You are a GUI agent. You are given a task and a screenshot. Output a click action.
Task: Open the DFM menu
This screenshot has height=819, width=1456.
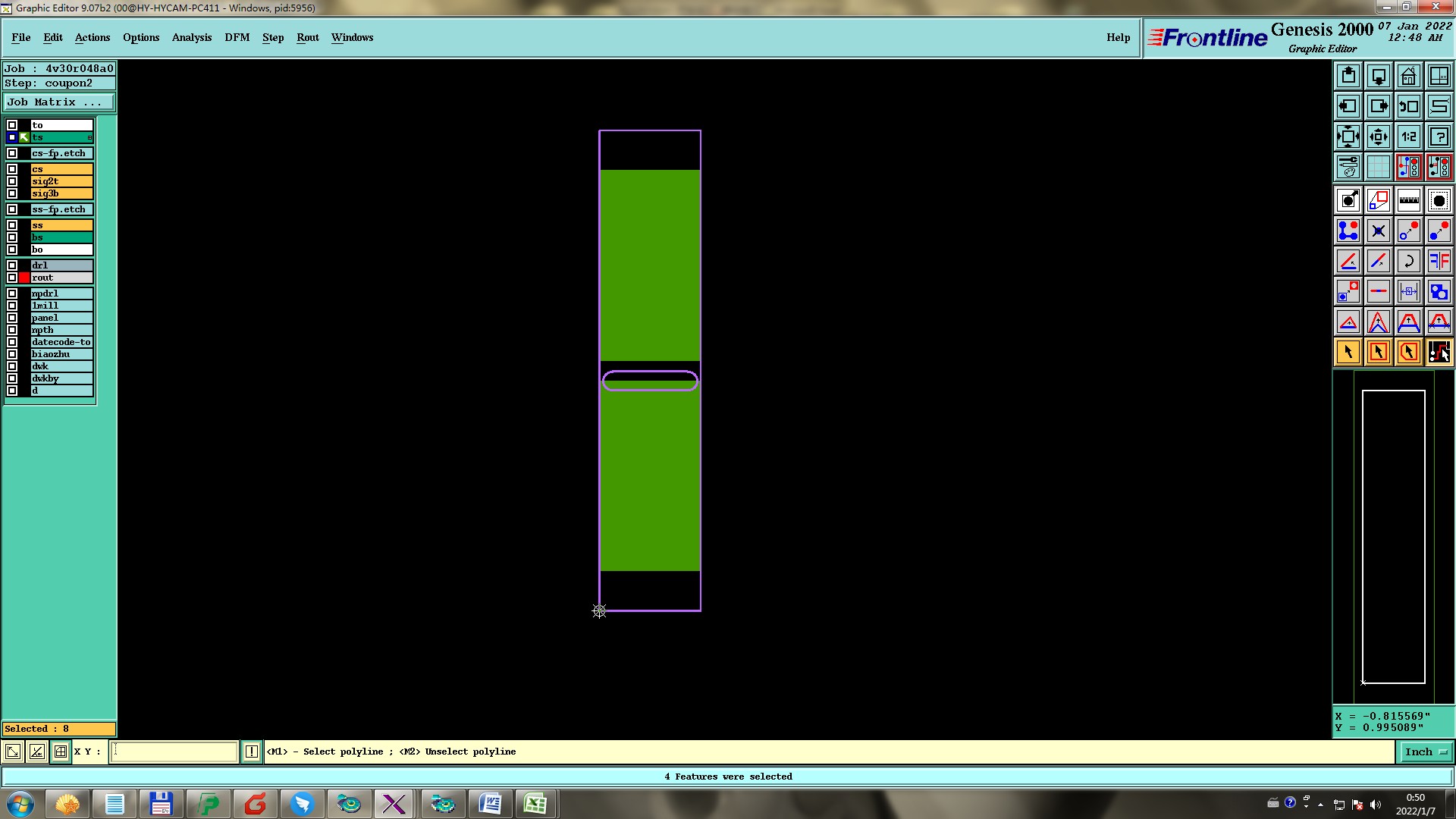[x=237, y=37]
